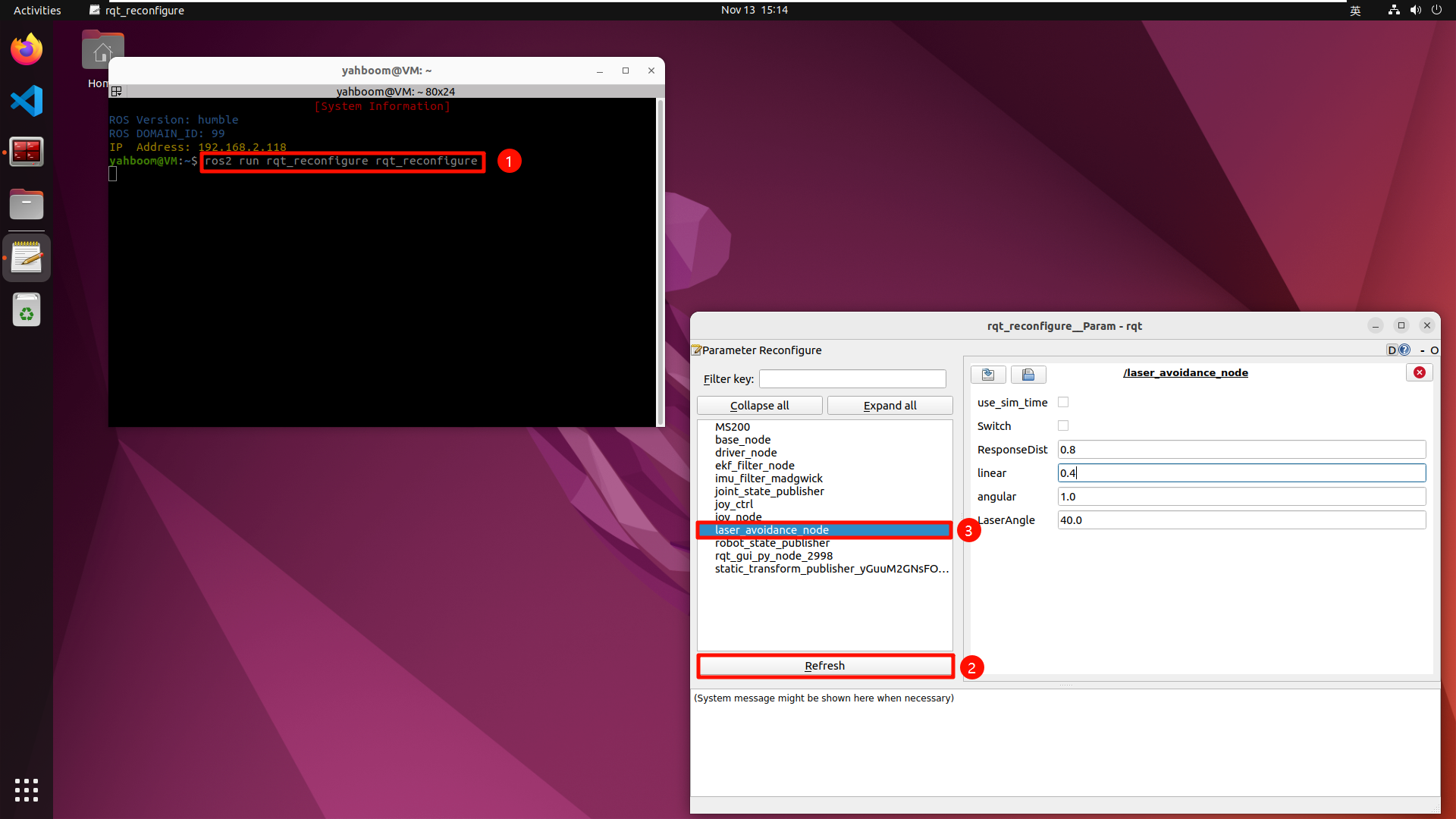The image size is (1456, 819).
Task: Open the clock calendar in top bar
Action: pos(754,10)
